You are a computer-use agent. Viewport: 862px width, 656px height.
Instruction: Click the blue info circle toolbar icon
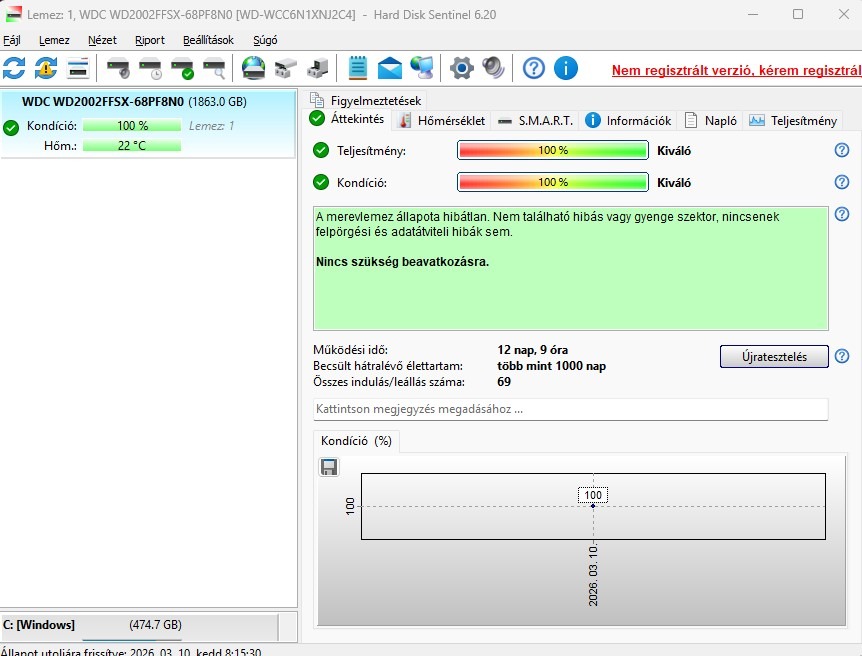point(566,69)
